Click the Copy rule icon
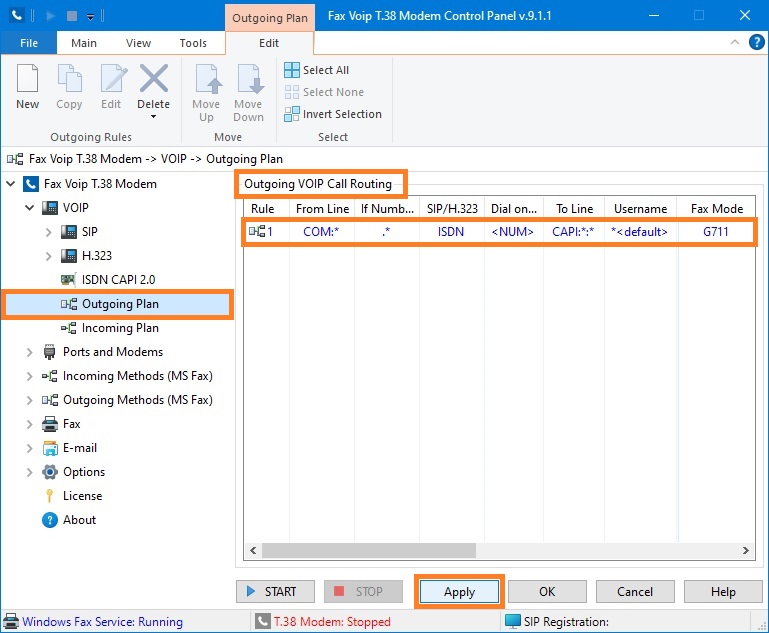The width and height of the screenshot is (769, 633). (x=69, y=78)
